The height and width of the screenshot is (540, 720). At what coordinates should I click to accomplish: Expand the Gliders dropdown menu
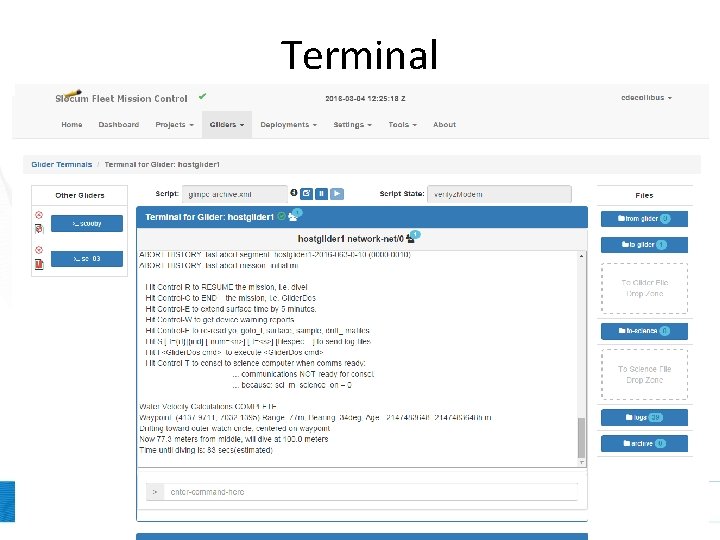tap(227, 124)
